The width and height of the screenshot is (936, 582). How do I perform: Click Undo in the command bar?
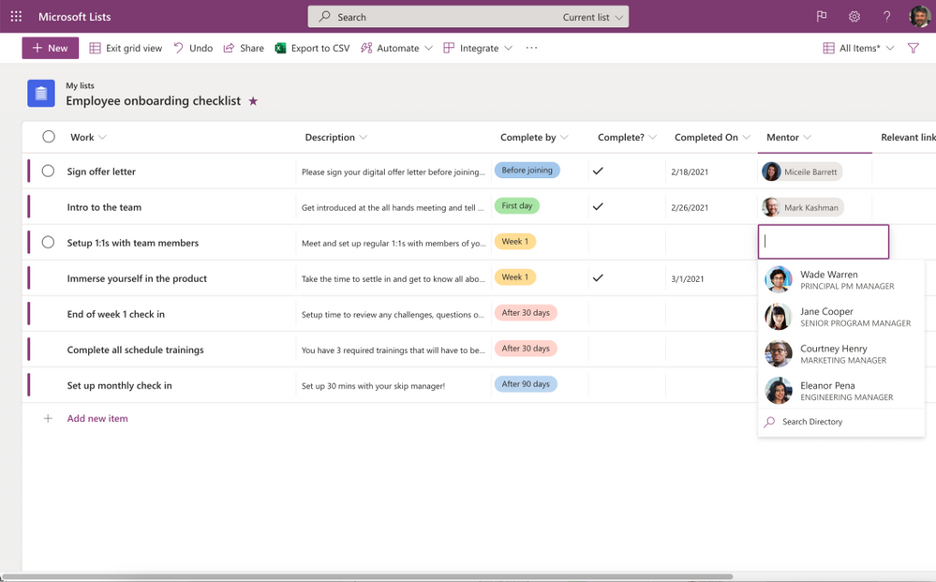pyautogui.click(x=193, y=48)
